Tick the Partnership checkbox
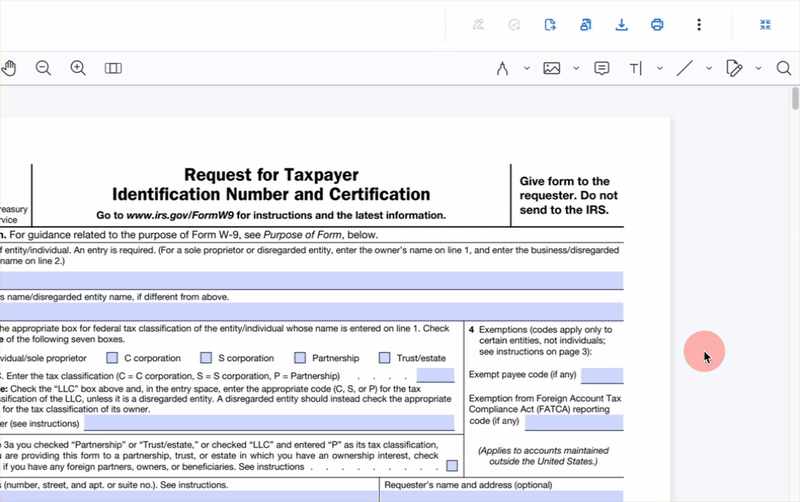800x502 pixels. point(299,358)
